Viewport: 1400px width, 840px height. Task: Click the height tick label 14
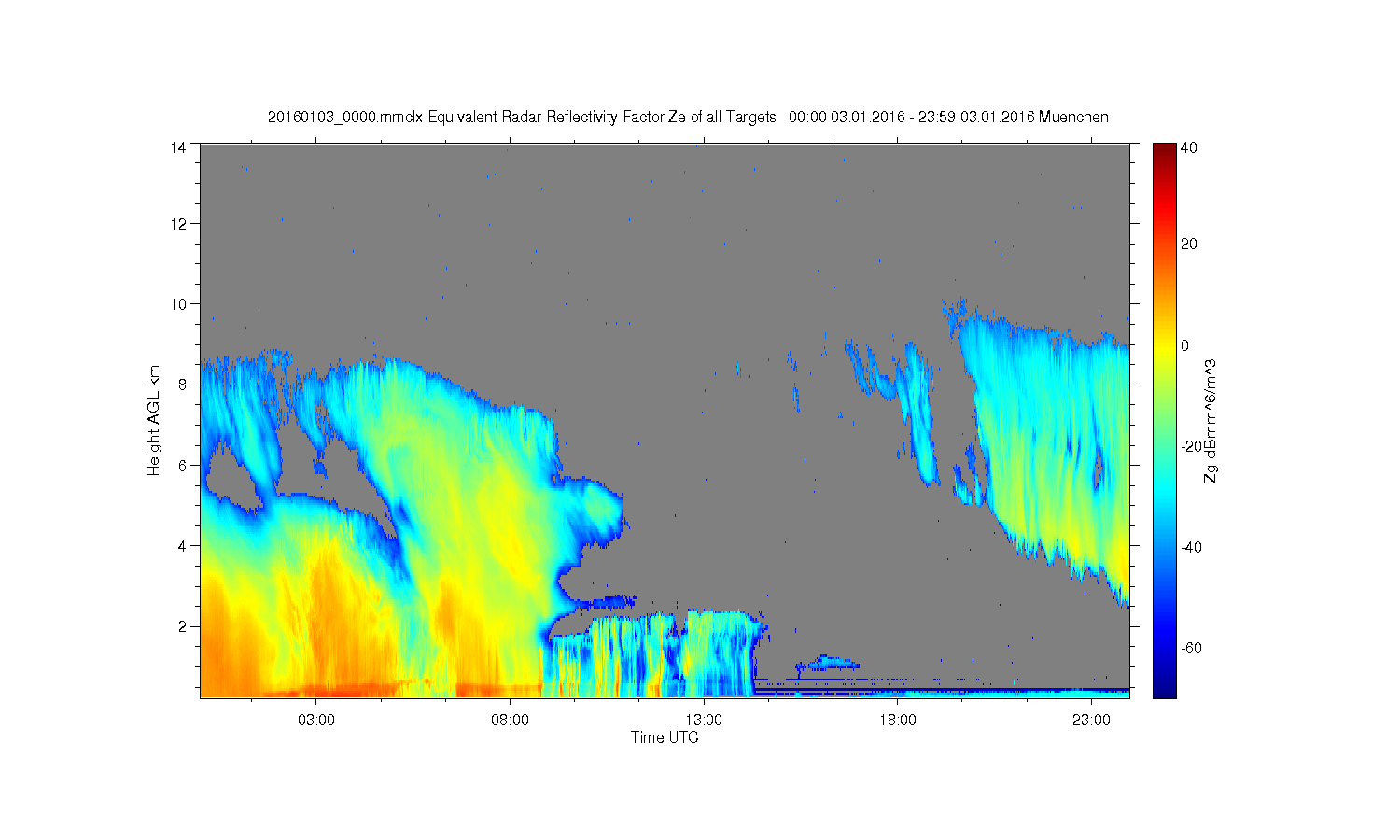(x=178, y=147)
